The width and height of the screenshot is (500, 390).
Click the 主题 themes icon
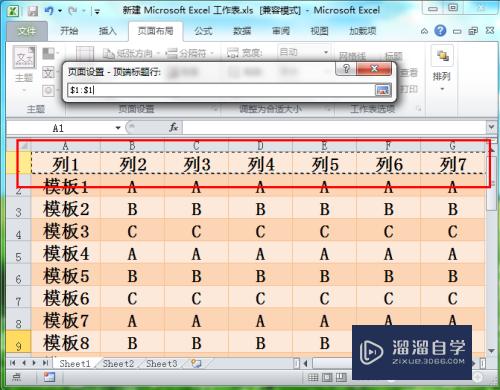point(24,57)
